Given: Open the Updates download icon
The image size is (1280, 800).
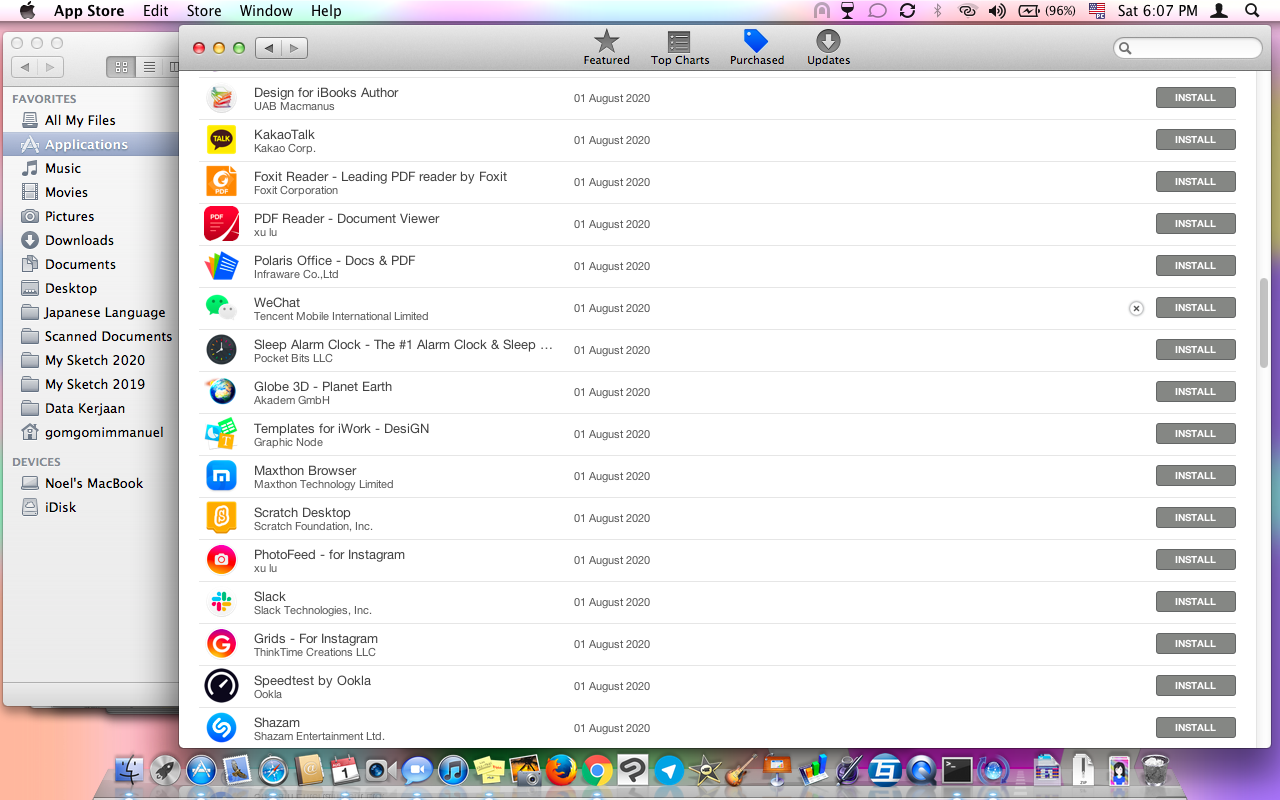Looking at the screenshot, I should 828,41.
